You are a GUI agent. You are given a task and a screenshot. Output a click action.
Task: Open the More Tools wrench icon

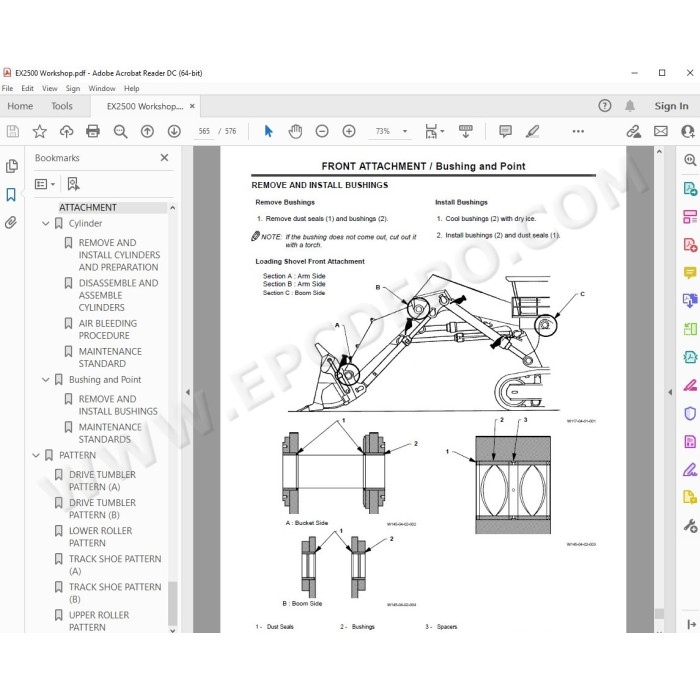[x=690, y=526]
